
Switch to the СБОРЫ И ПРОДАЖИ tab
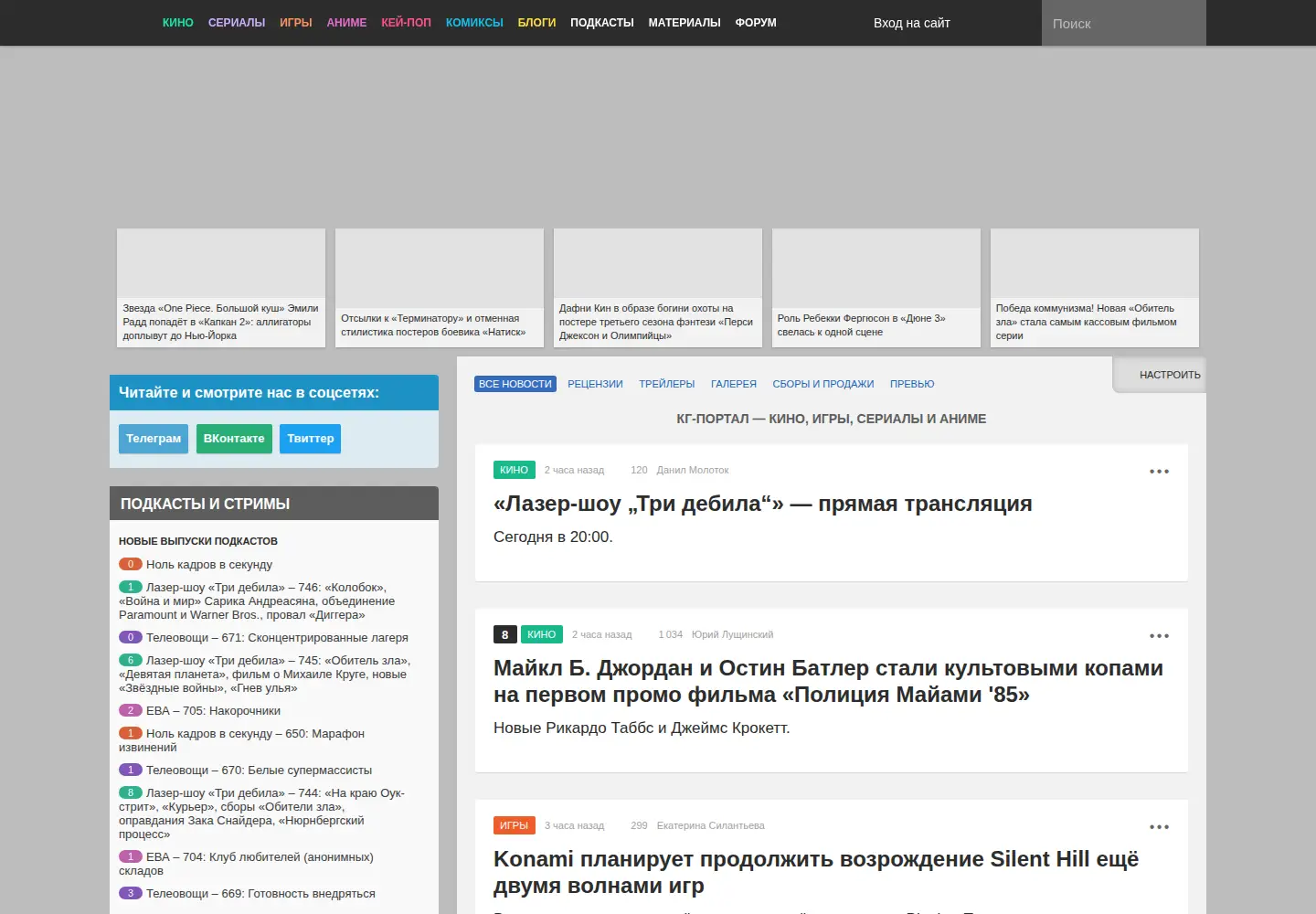(823, 384)
